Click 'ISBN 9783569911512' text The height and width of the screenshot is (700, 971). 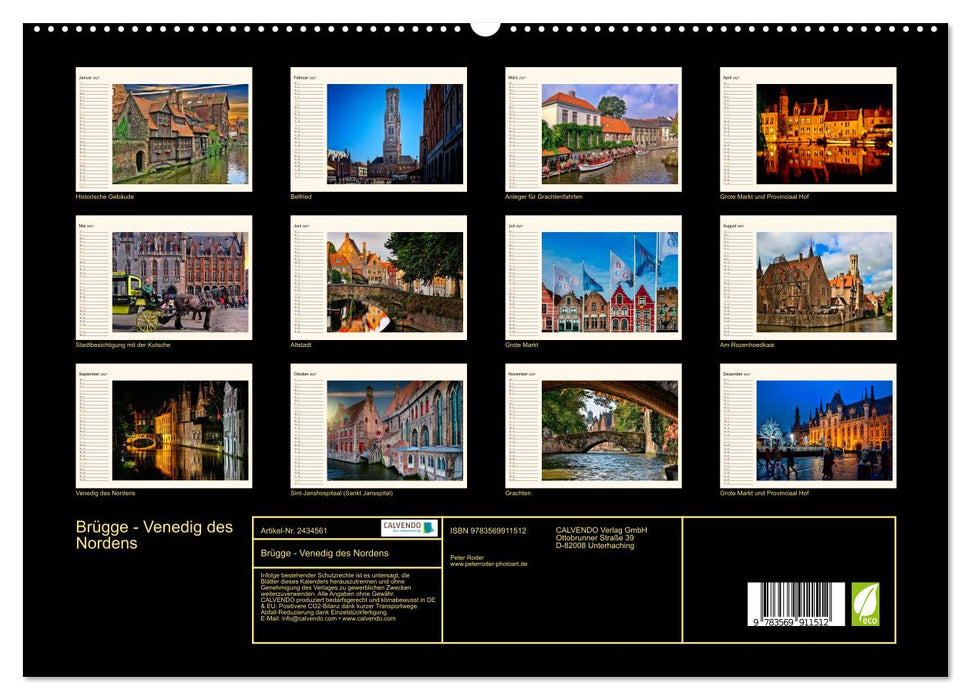tap(488, 531)
